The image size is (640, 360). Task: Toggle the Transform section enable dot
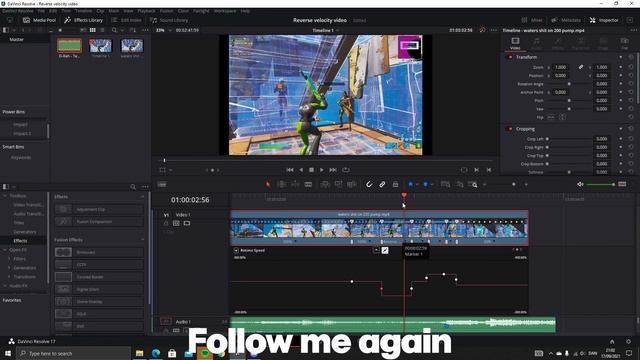pyautogui.click(x=510, y=57)
